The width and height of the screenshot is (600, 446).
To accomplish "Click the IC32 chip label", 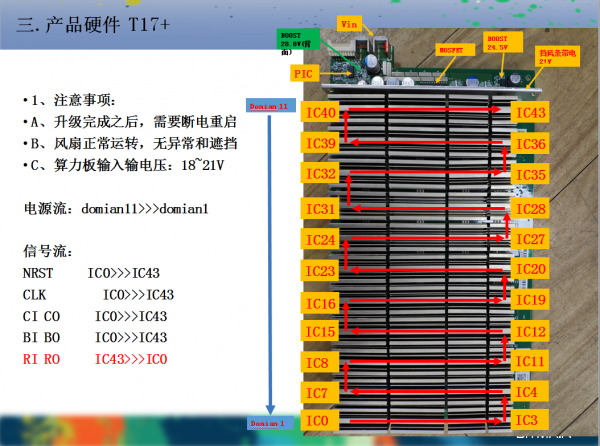I will click(x=322, y=173).
